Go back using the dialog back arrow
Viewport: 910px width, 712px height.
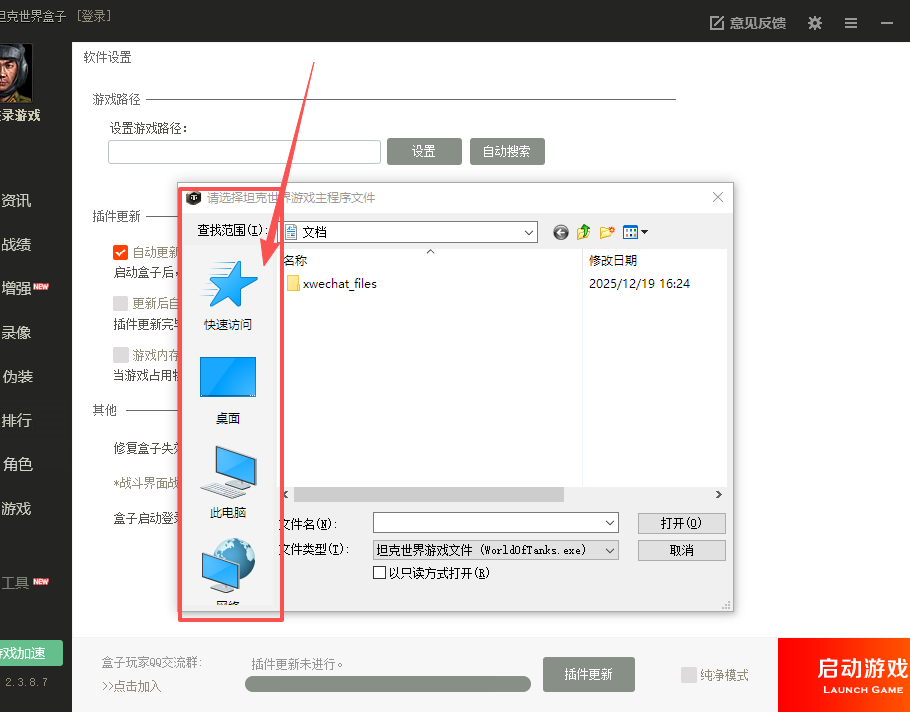click(561, 232)
